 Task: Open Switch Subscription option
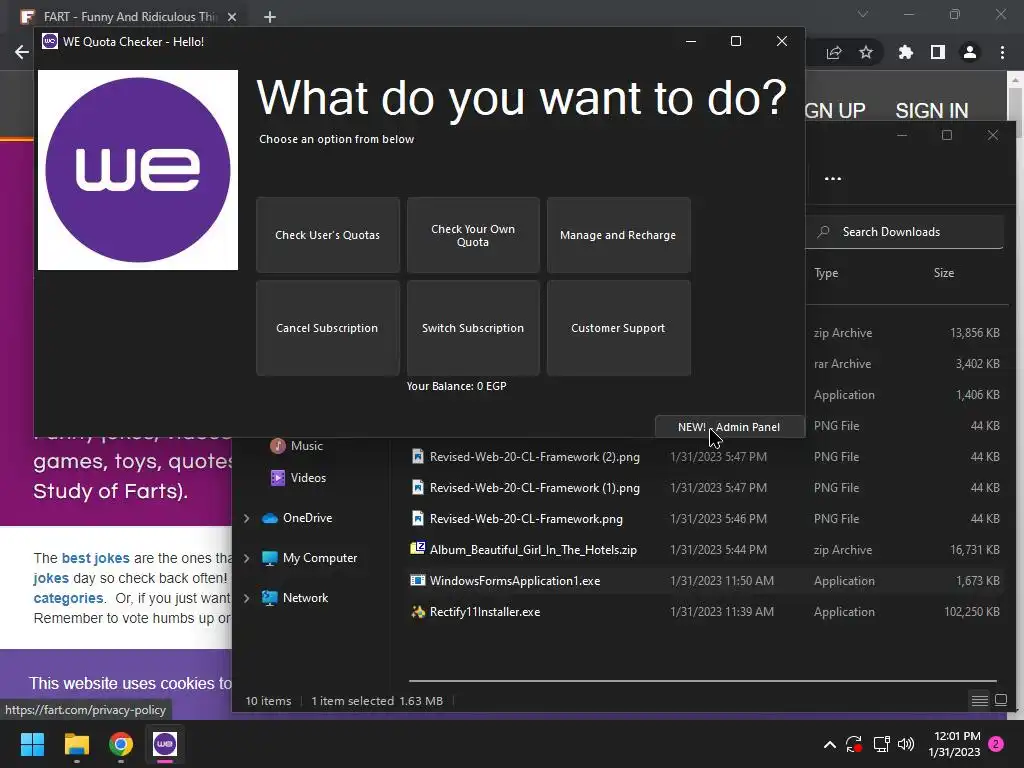coord(473,328)
